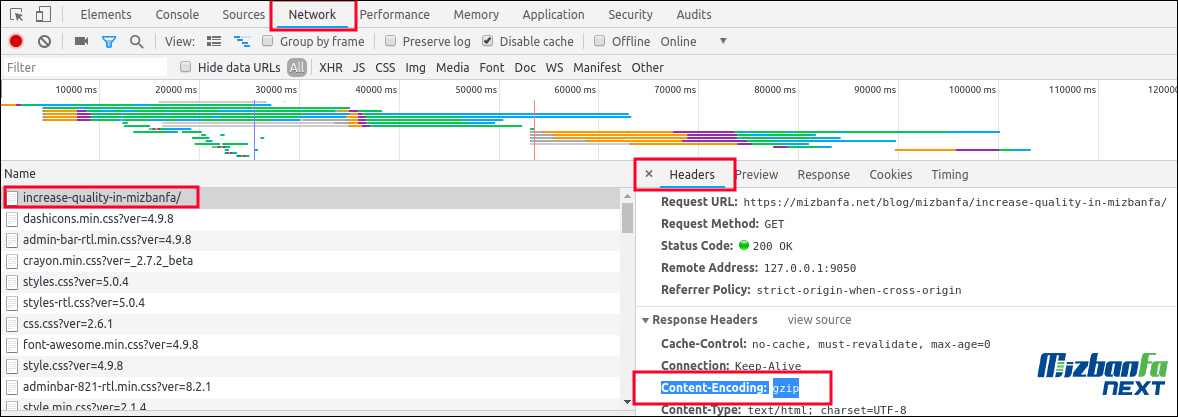Filter requests by Manifest
This screenshot has width=1178, height=417.
[x=597, y=68]
